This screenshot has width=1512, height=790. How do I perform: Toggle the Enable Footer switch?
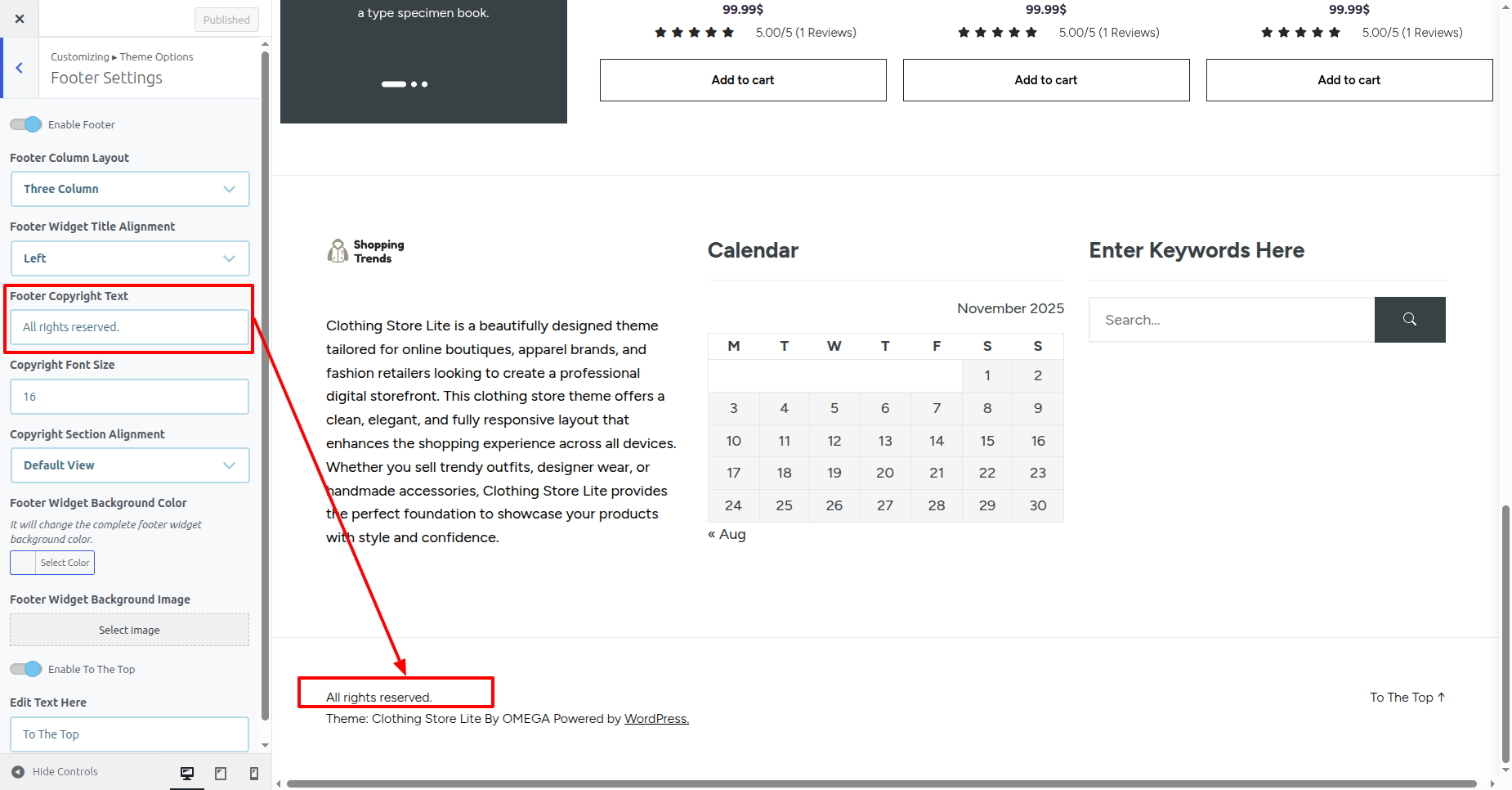[x=26, y=124]
